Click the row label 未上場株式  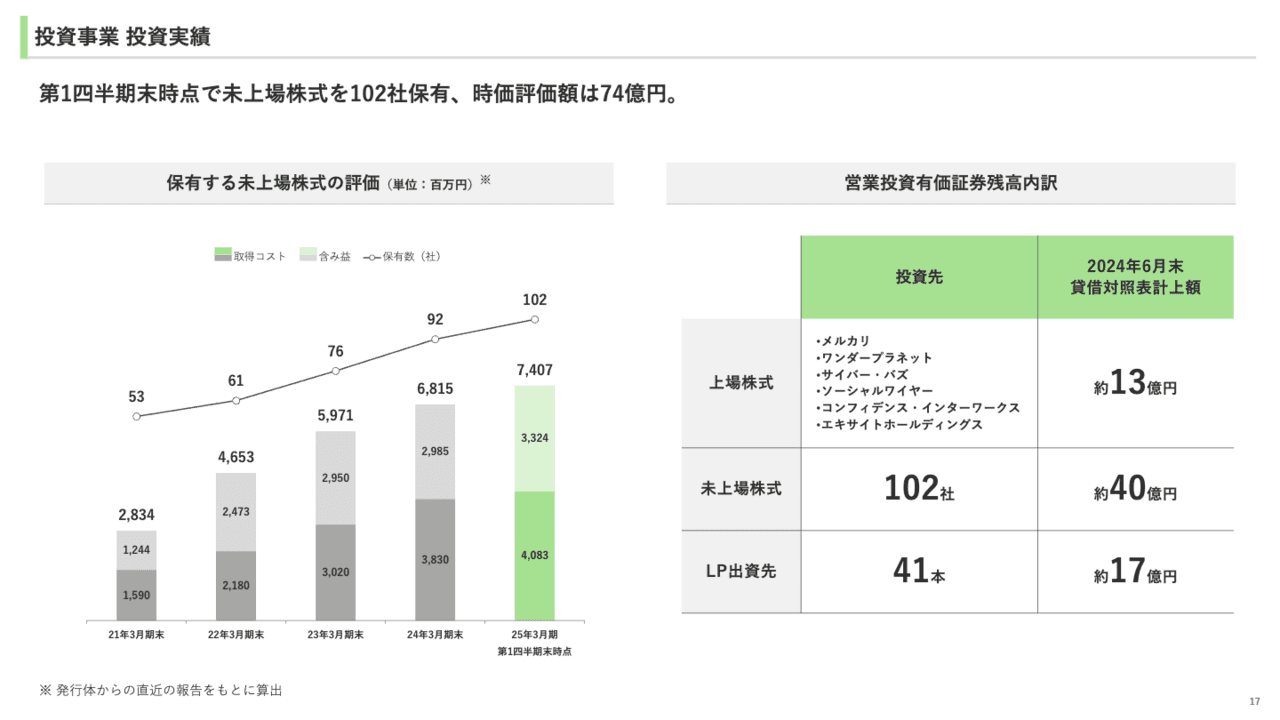click(x=741, y=489)
